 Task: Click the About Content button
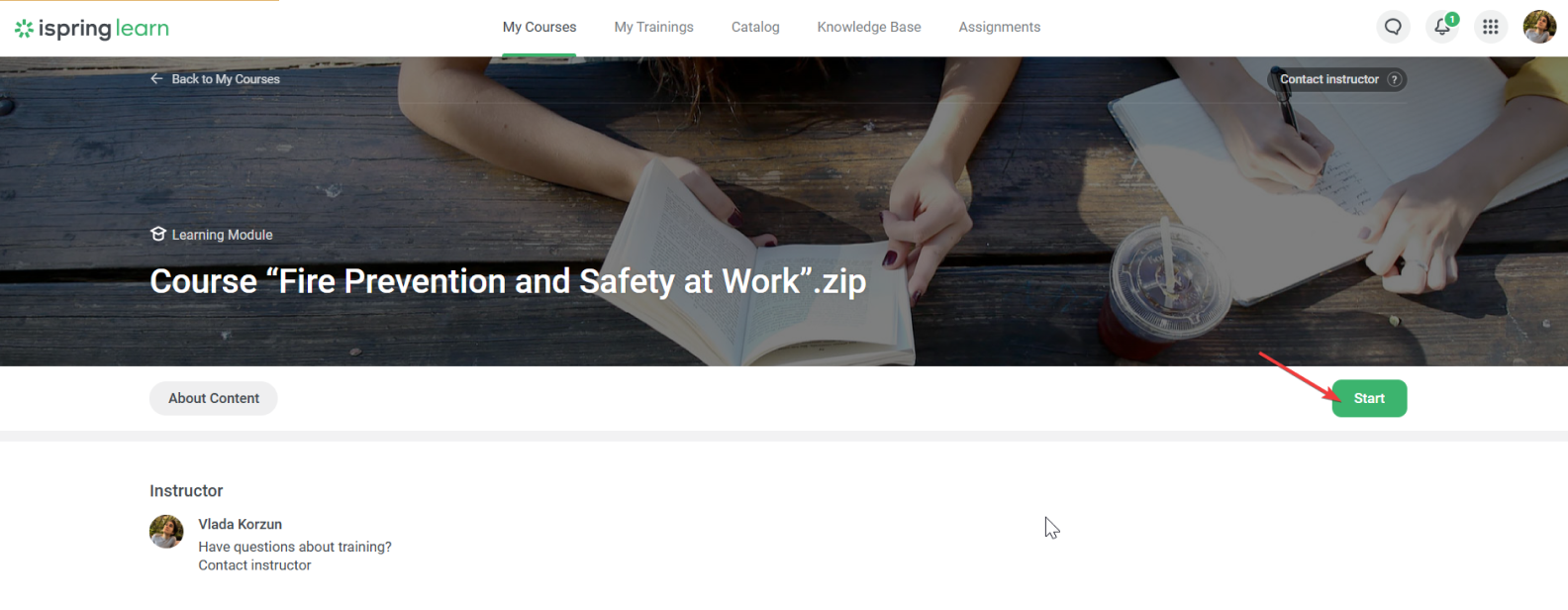(x=214, y=398)
